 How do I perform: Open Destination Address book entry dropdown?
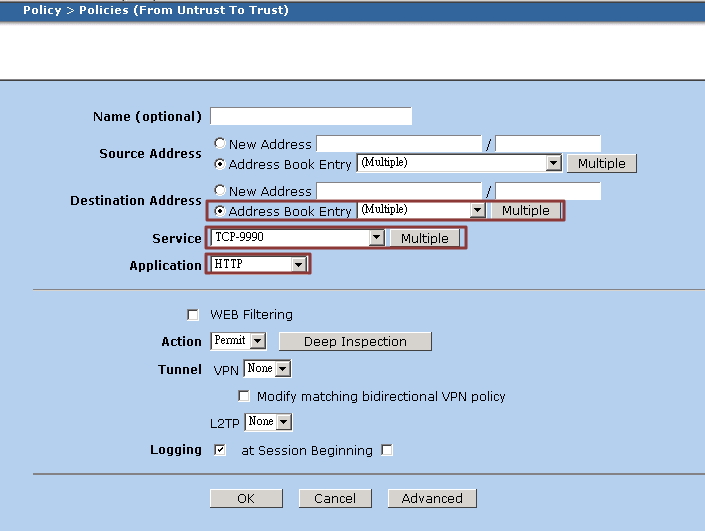[x=477, y=211]
